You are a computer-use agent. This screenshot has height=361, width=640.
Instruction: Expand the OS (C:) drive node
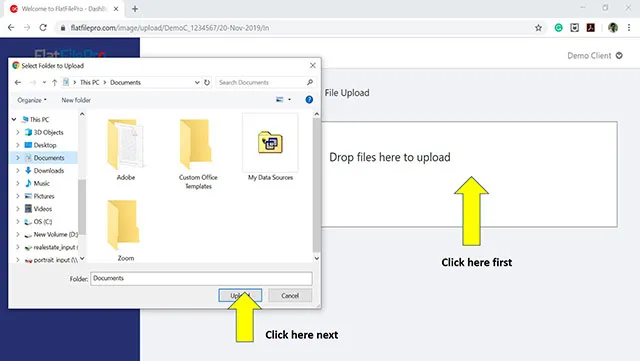click(18, 222)
